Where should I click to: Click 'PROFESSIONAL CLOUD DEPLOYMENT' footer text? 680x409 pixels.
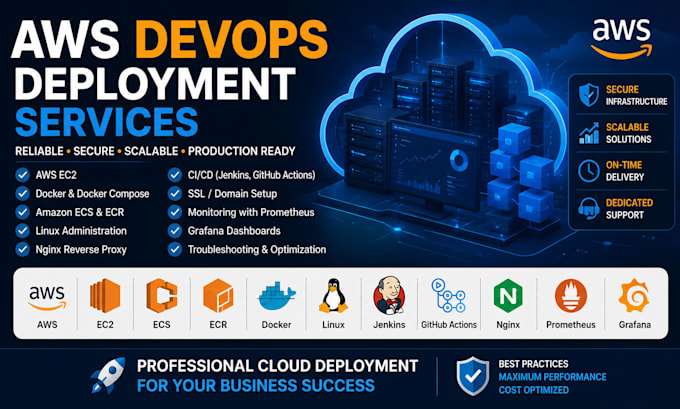tap(278, 366)
